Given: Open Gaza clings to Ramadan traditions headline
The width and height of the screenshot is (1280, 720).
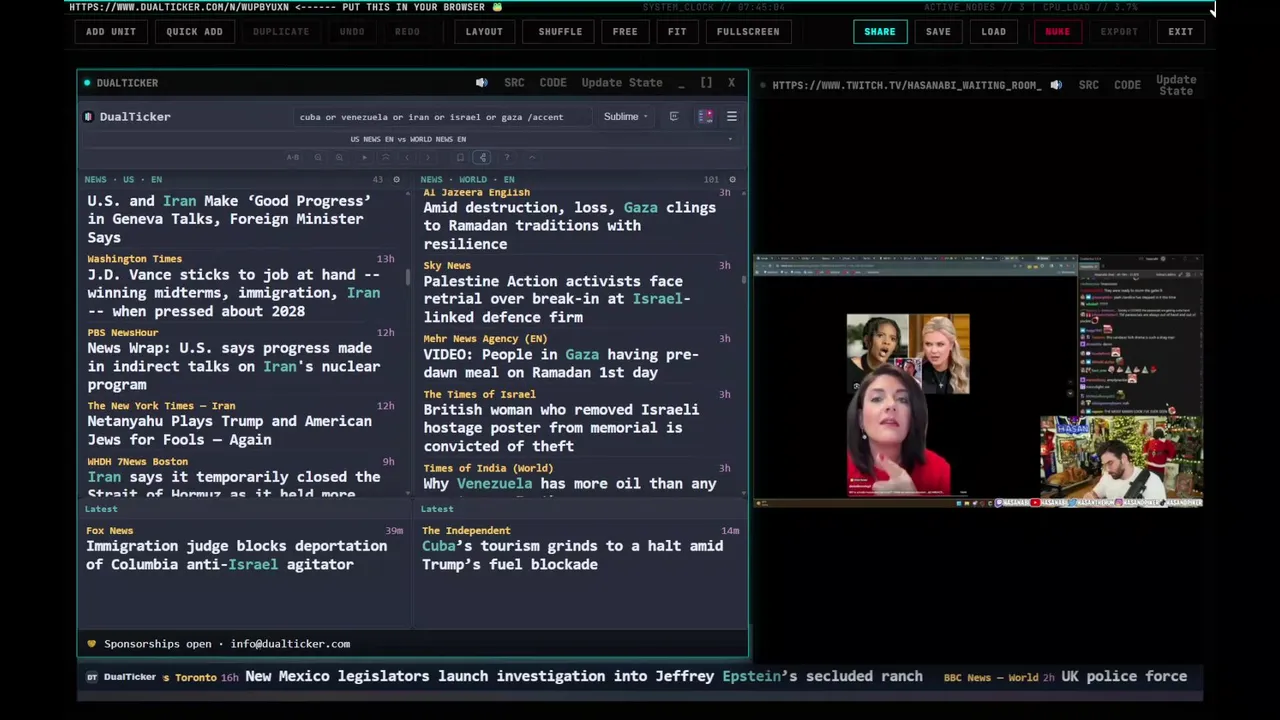Looking at the screenshot, I should coord(569,225).
